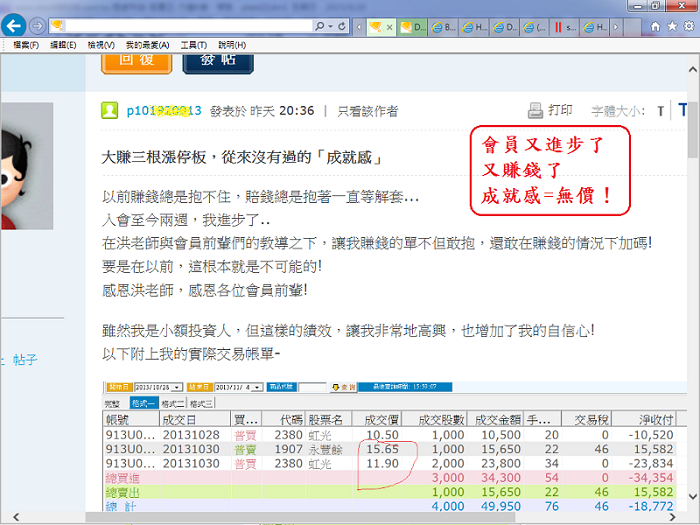Refresh the page with the reload icon
The image size is (700, 525).
(x=342, y=26)
